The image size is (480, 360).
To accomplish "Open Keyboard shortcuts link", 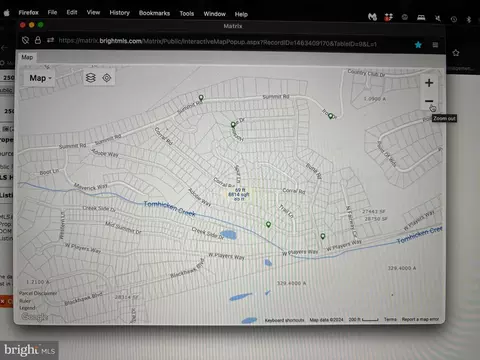I will [284, 320].
